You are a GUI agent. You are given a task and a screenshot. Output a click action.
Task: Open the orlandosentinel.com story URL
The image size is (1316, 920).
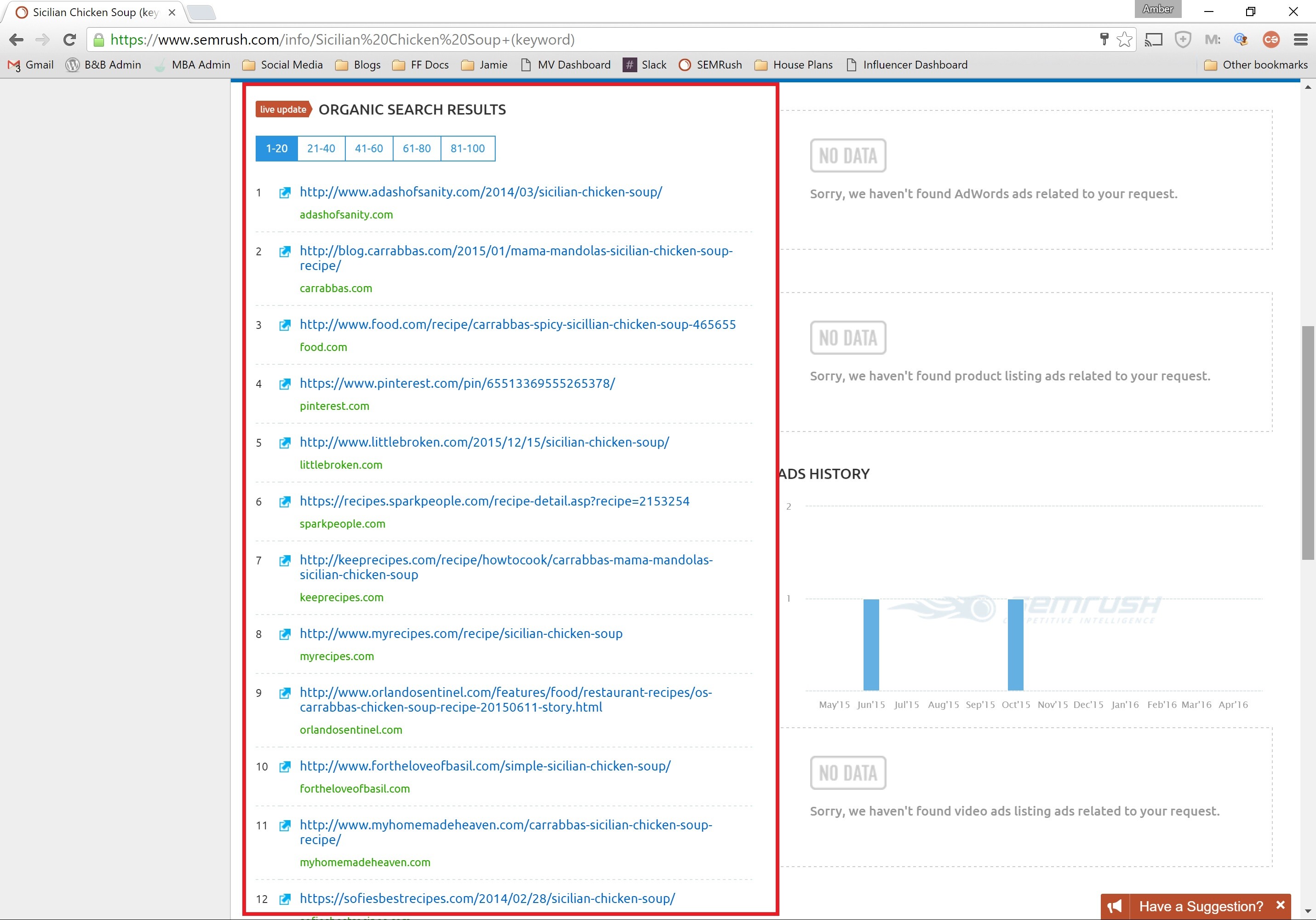pyautogui.click(x=505, y=700)
